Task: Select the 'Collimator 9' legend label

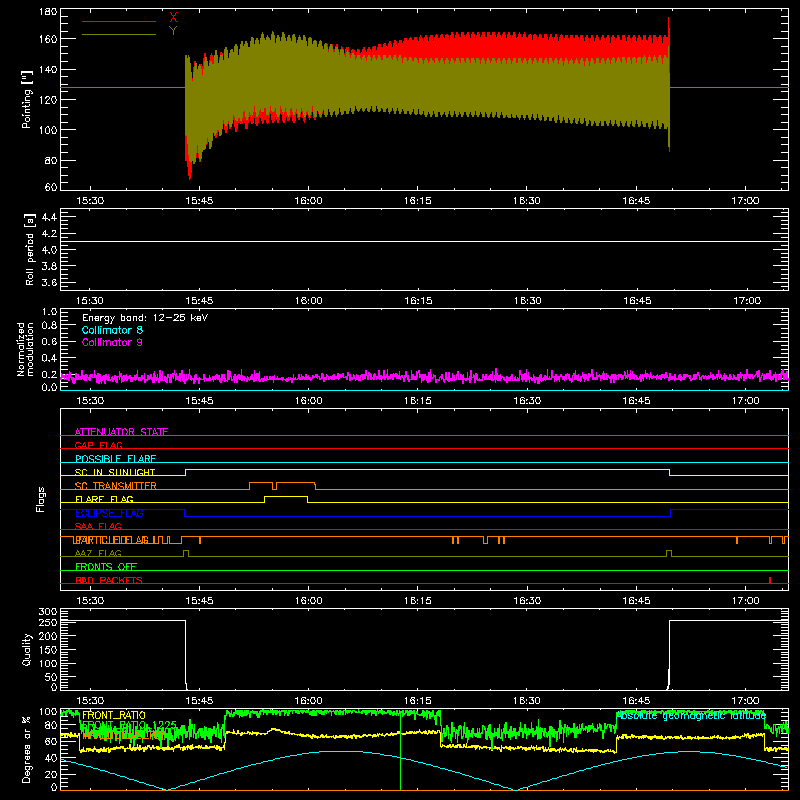Action: tap(112, 342)
